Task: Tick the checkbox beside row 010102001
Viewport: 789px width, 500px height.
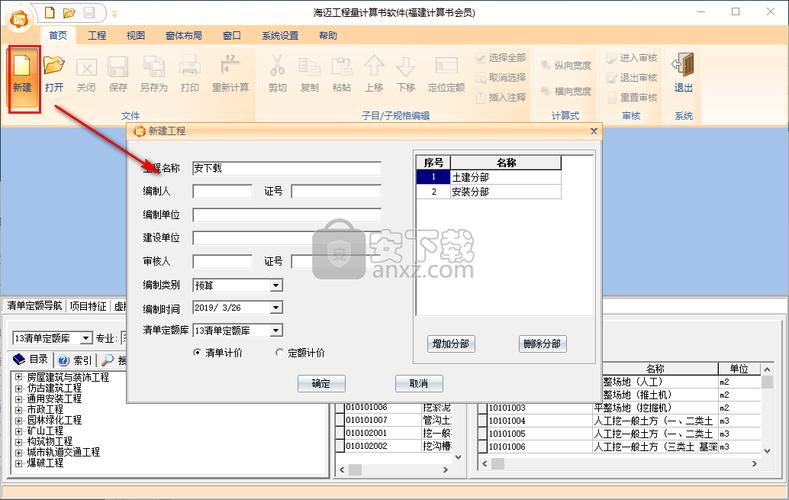Action: click(340, 433)
